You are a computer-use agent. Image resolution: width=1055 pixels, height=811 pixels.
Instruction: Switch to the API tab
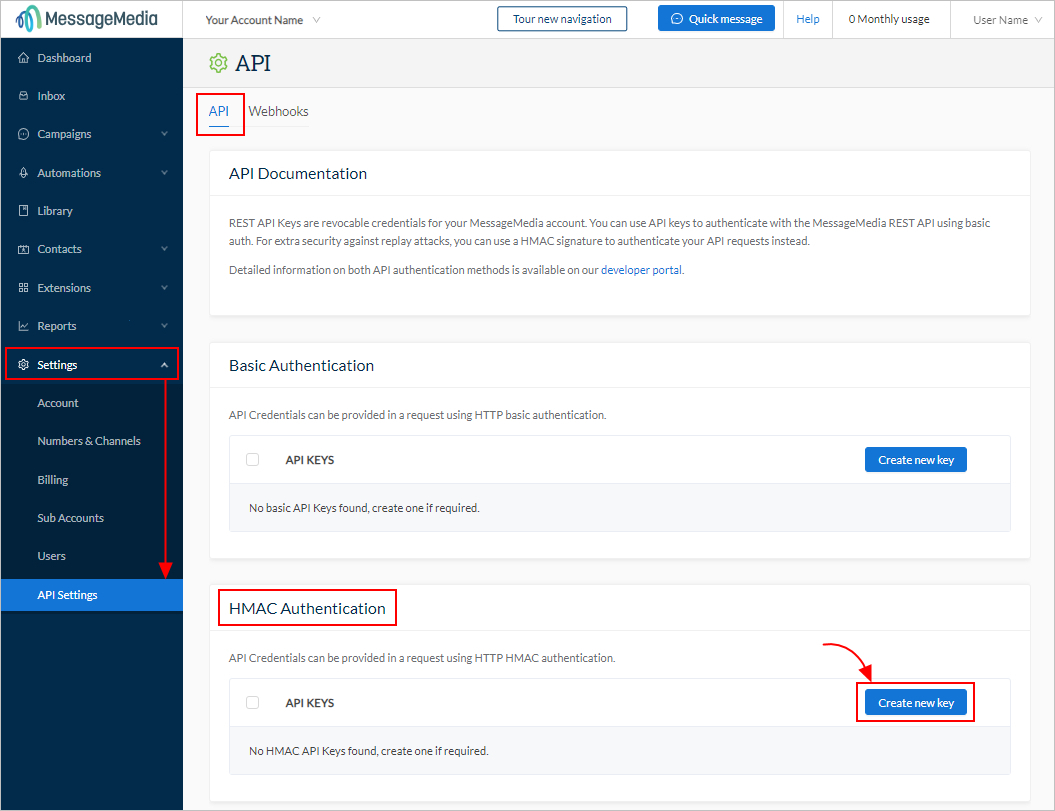219,112
